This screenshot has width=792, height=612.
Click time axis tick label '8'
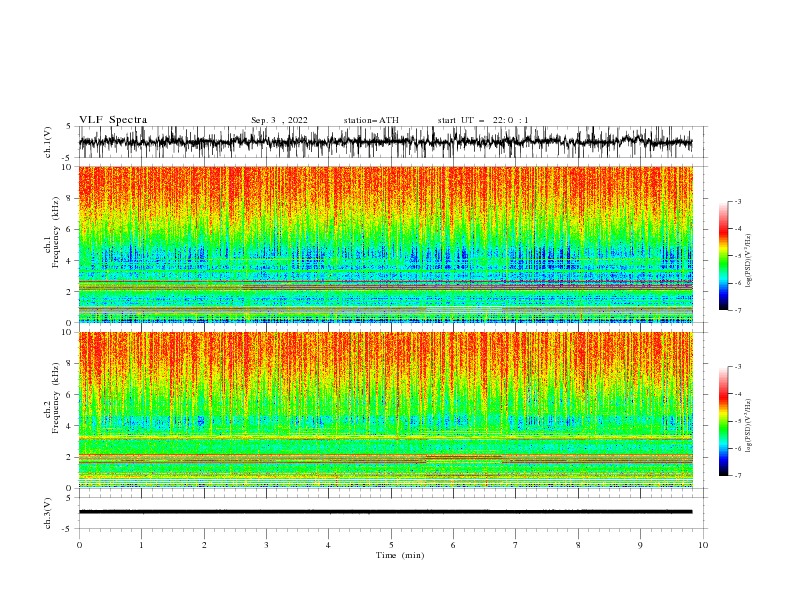[578, 545]
